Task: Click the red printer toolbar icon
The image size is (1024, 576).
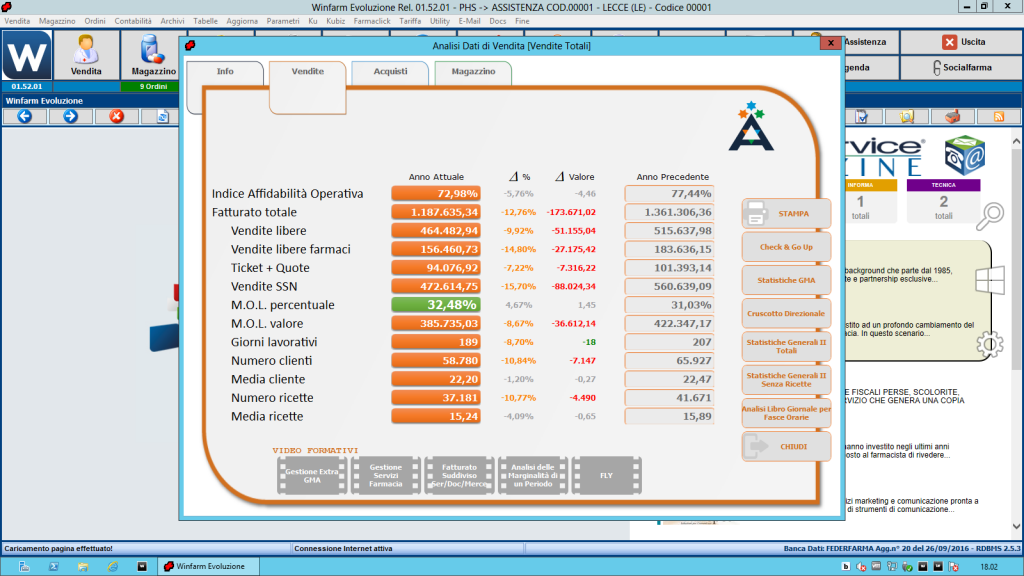Action: (953, 116)
